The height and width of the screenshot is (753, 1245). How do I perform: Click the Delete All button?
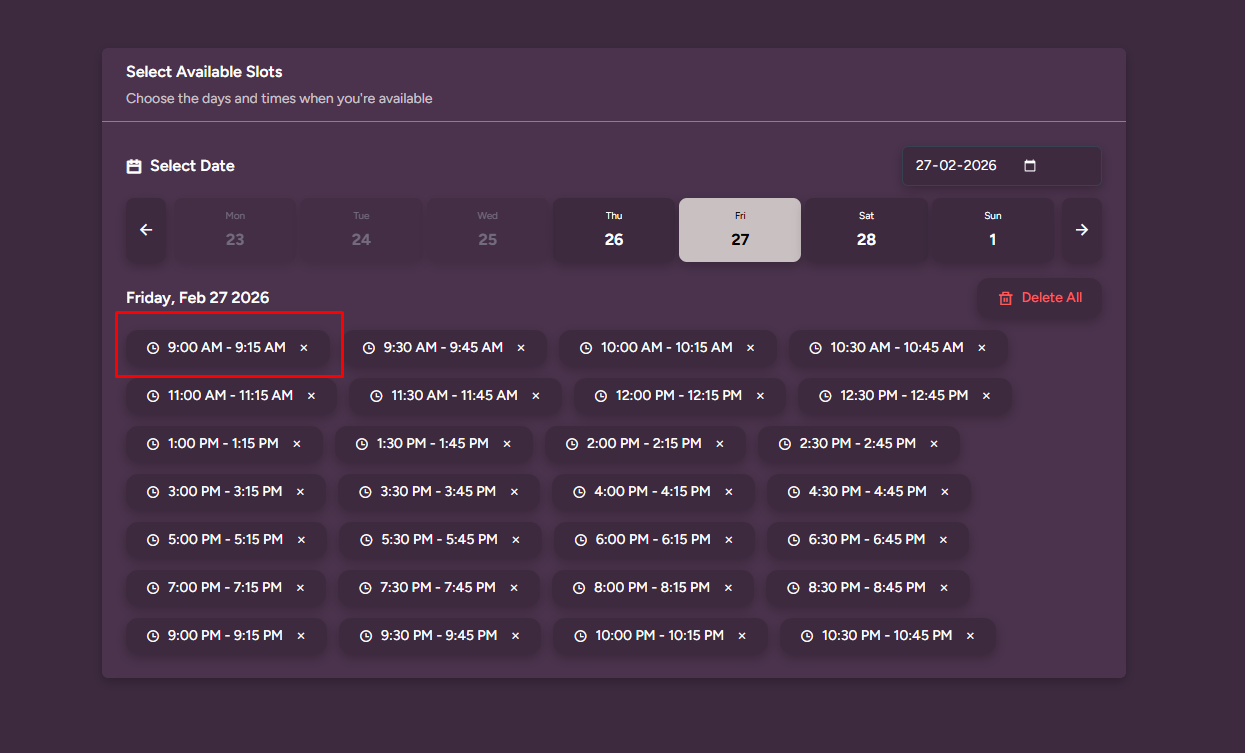1040,298
